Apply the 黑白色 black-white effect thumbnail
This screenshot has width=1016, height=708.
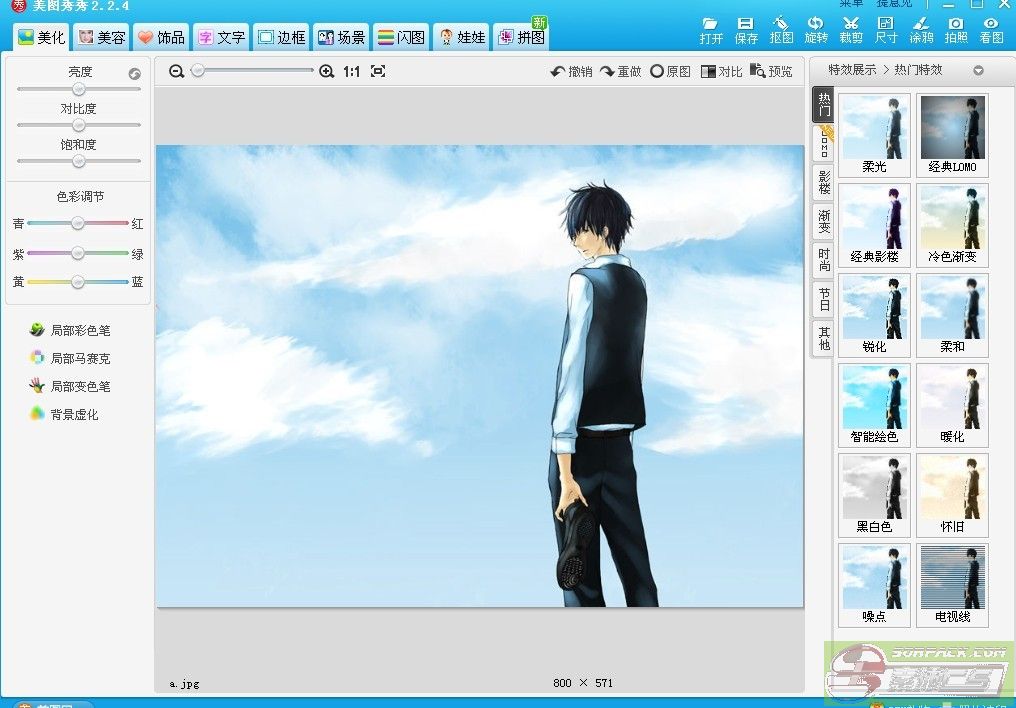874,495
